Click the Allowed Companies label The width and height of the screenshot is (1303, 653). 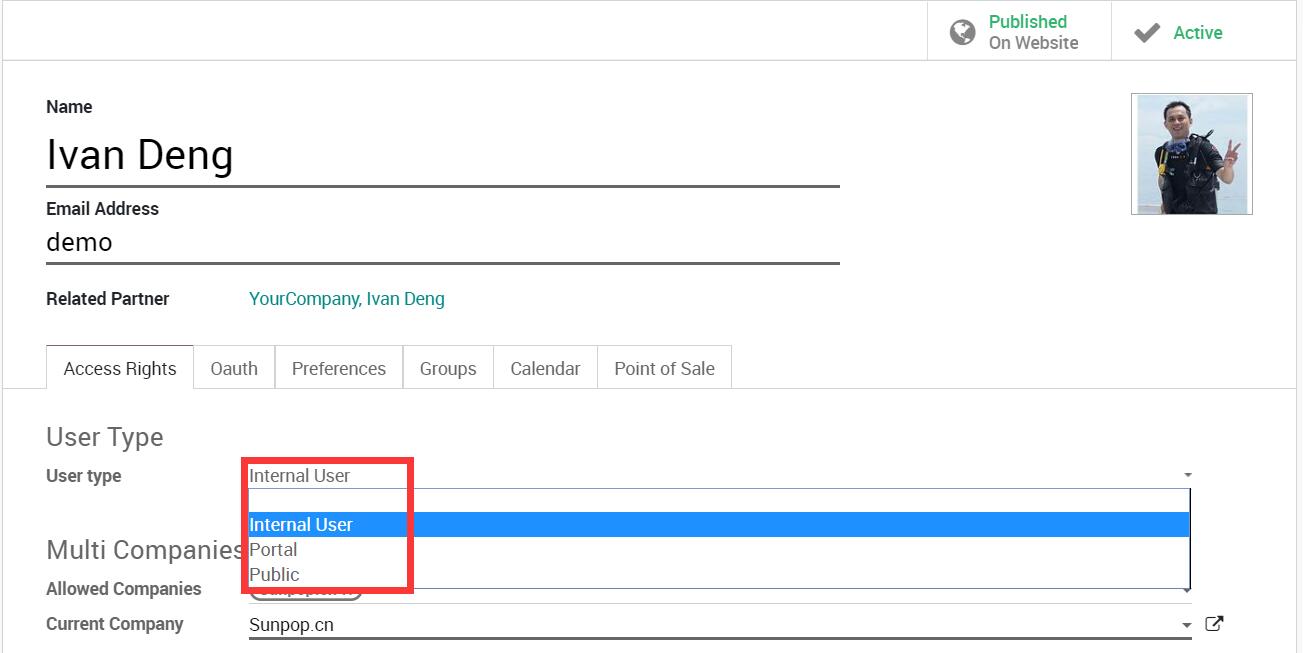(124, 589)
